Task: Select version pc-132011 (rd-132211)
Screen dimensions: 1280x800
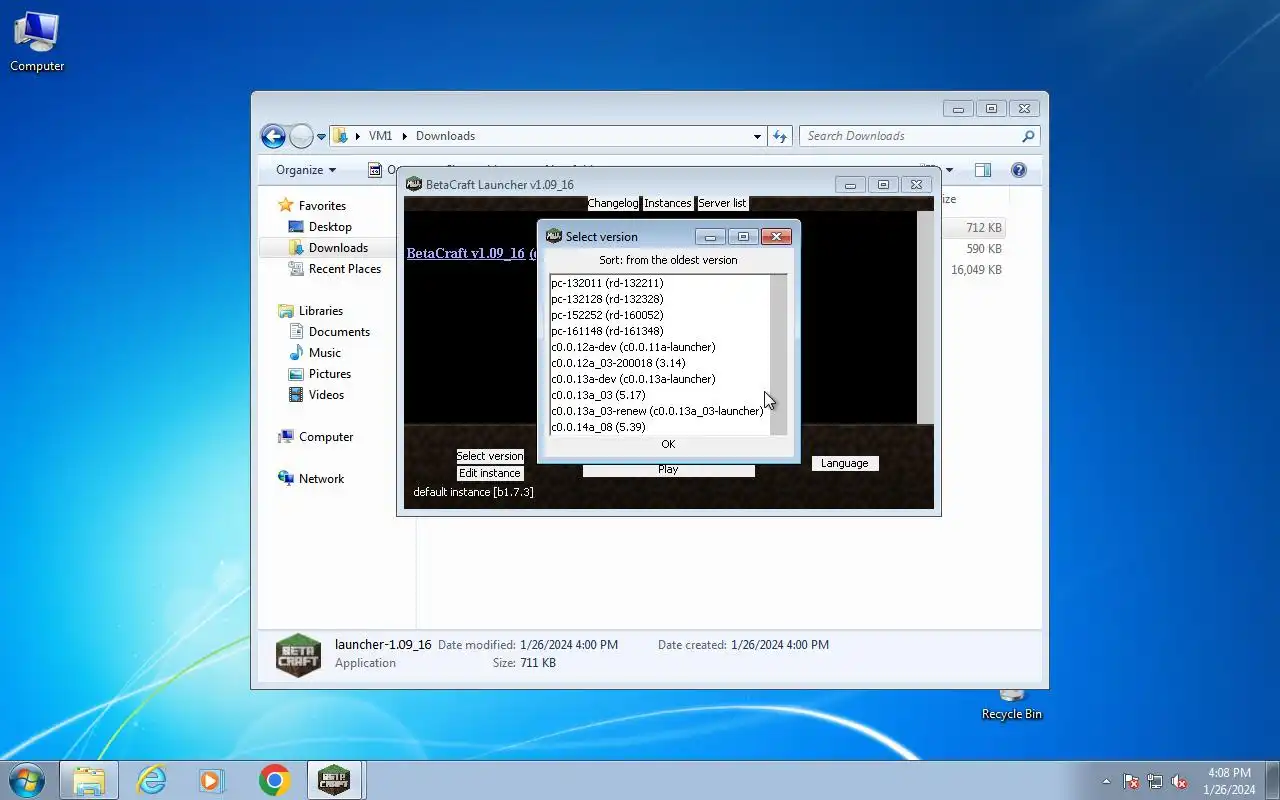Action: pos(659,283)
